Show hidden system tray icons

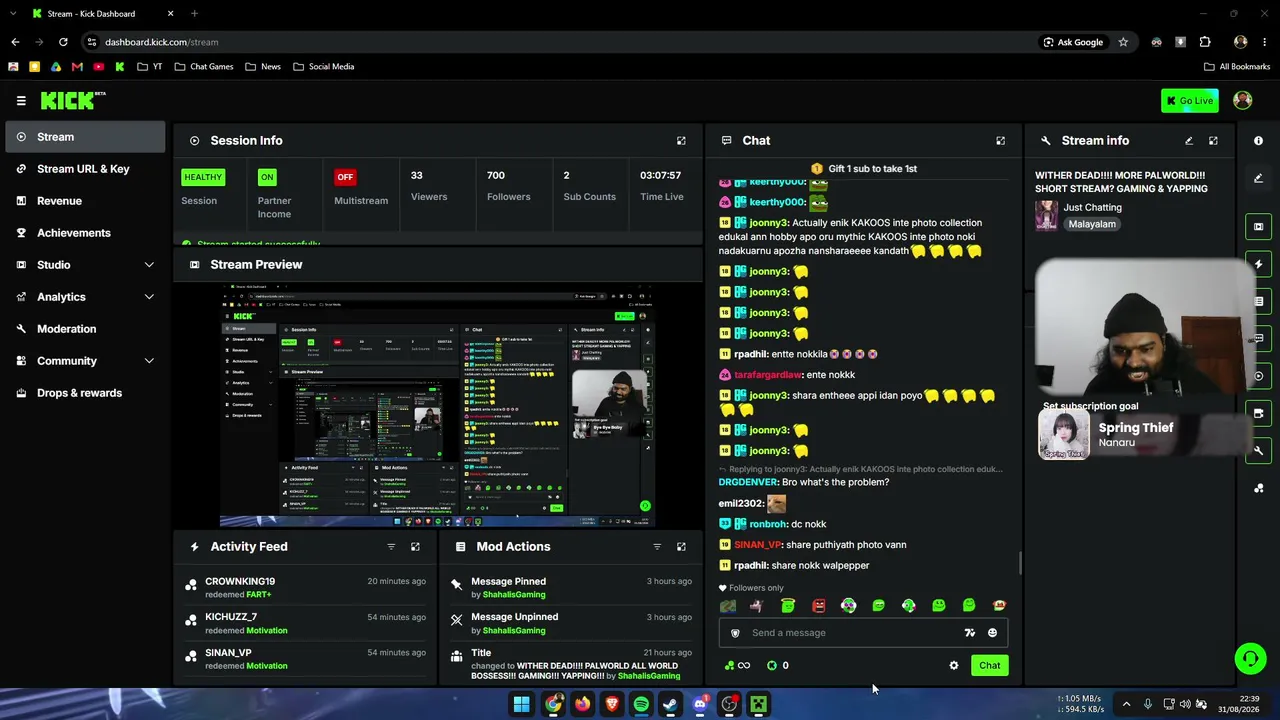pos(1126,704)
